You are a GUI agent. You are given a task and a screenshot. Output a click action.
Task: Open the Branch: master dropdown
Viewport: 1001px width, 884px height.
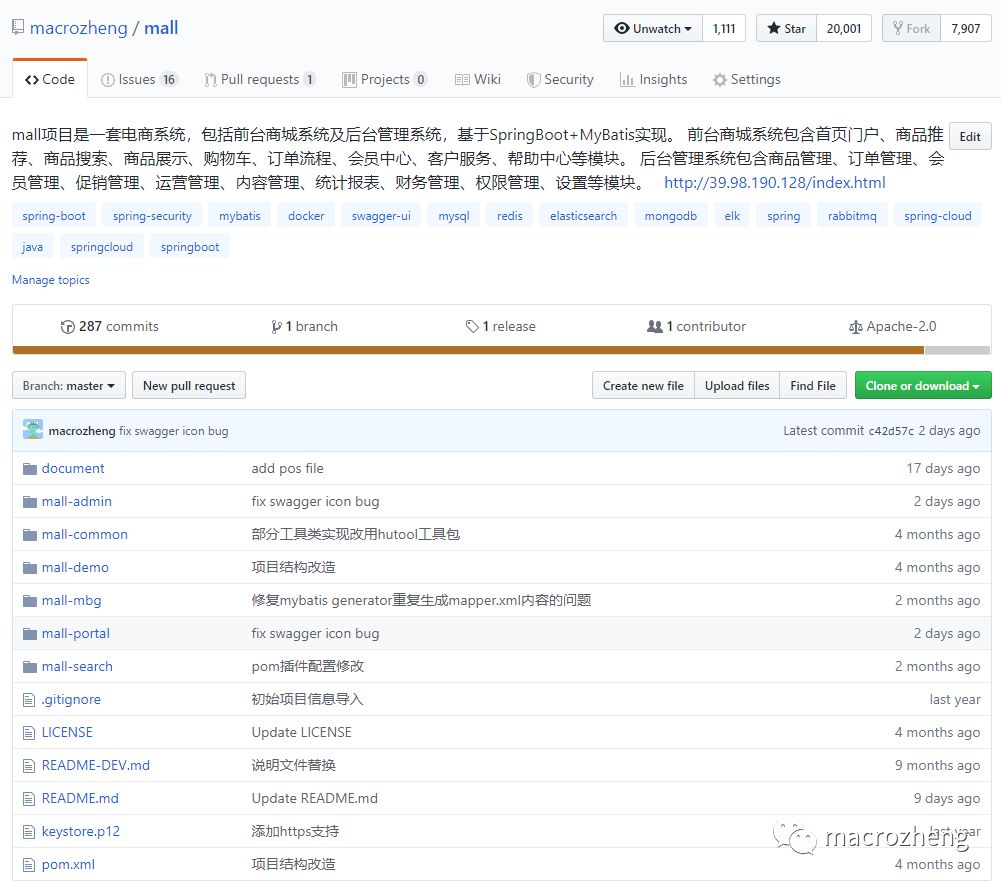(69, 386)
